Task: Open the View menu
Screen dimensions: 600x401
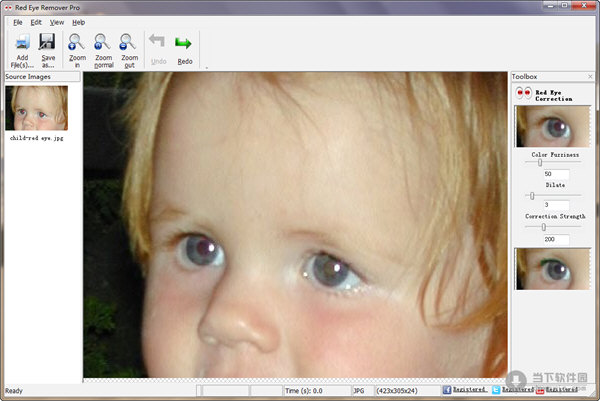Action: point(57,22)
